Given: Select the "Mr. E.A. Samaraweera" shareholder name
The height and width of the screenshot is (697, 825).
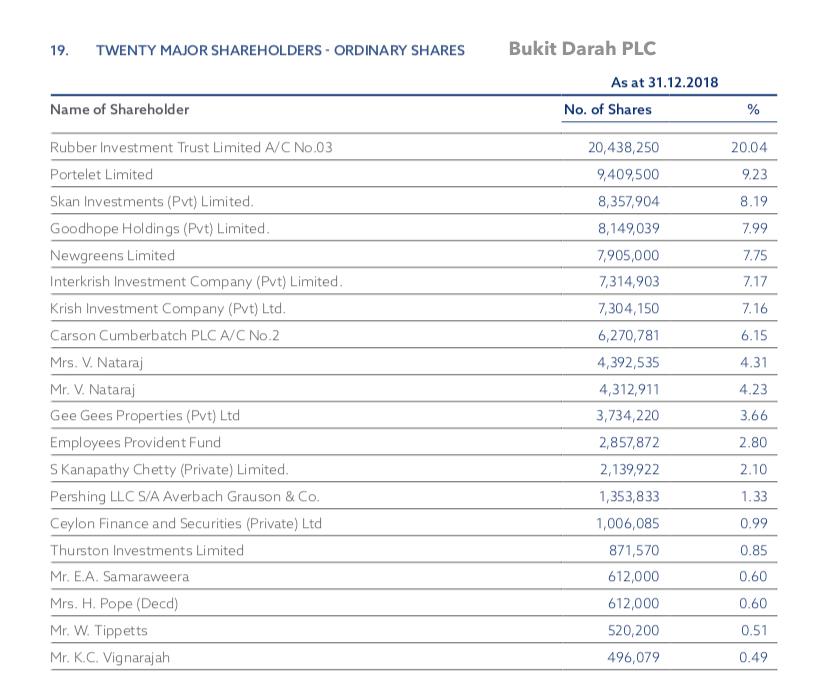Looking at the screenshot, I should coord(119,577).
